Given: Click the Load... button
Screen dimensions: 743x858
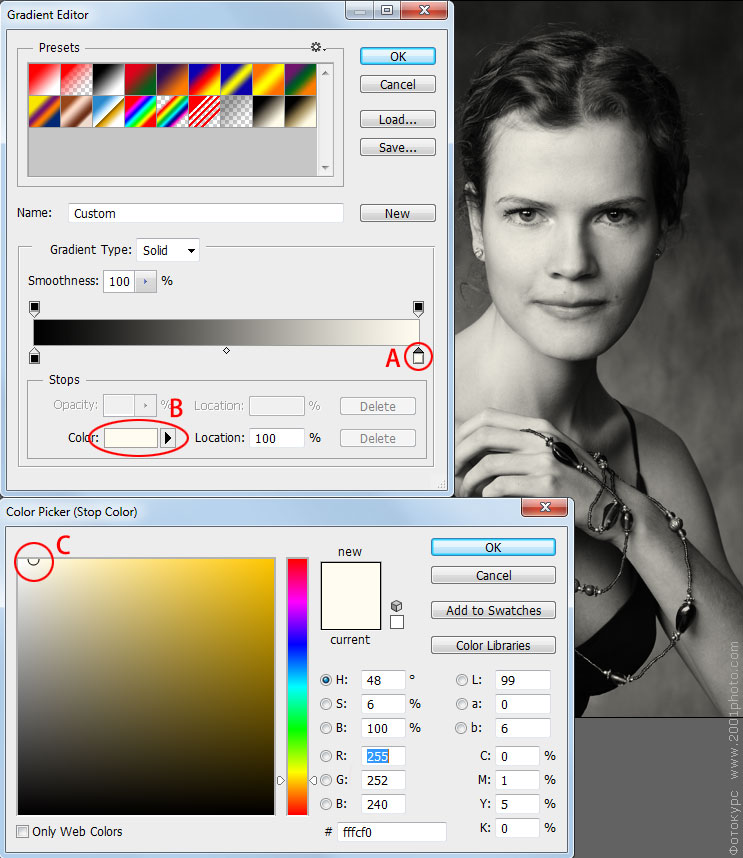Looking at the screenshot, I should [x=398, y=119].
